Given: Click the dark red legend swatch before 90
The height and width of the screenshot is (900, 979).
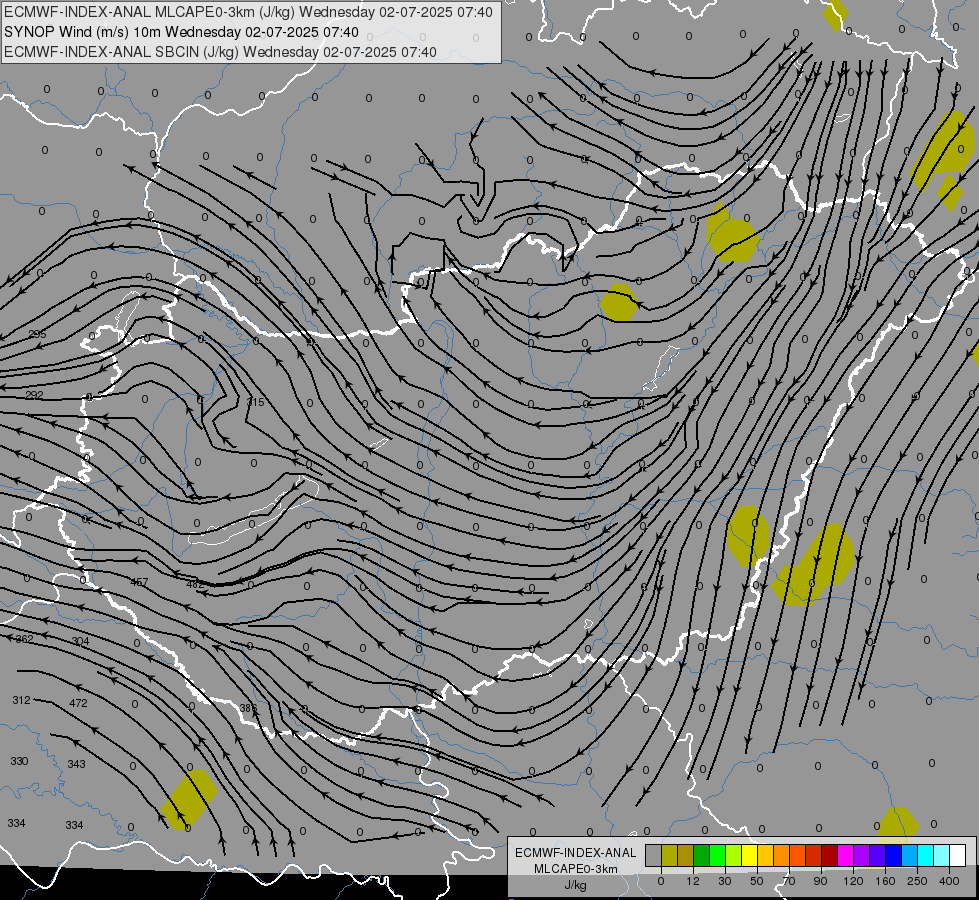Looking at the screenshot, I should pos(814,855).
